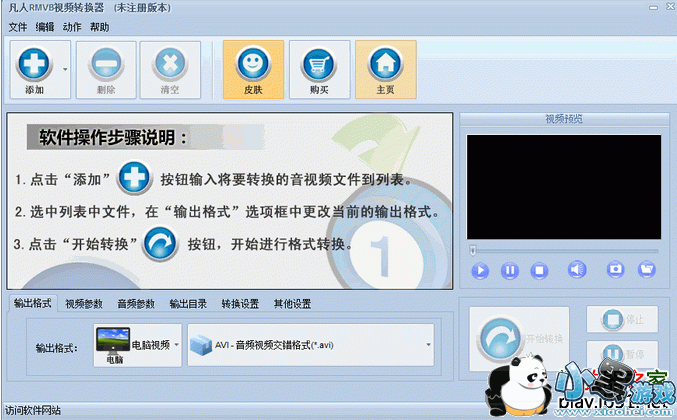Viewport: 677px width, 420px height.
Task: Click the 视频预览 panel header
Action: pos(564,119)
